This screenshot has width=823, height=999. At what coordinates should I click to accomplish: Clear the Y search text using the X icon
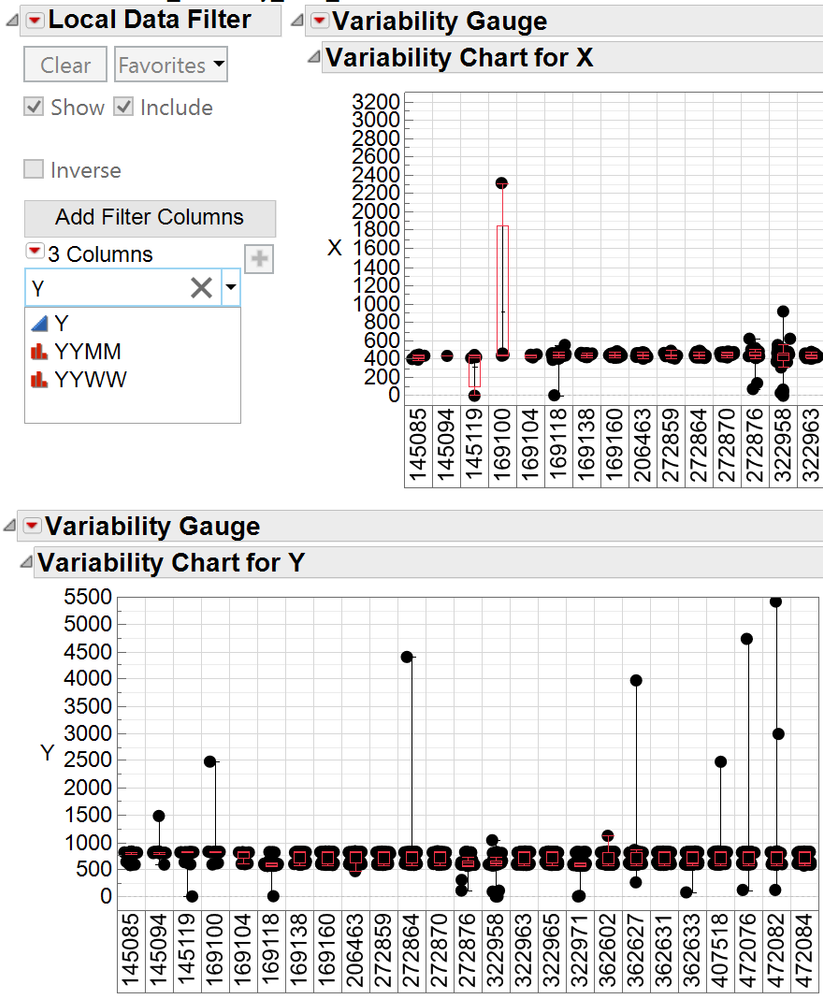click(x=200, y=288)
